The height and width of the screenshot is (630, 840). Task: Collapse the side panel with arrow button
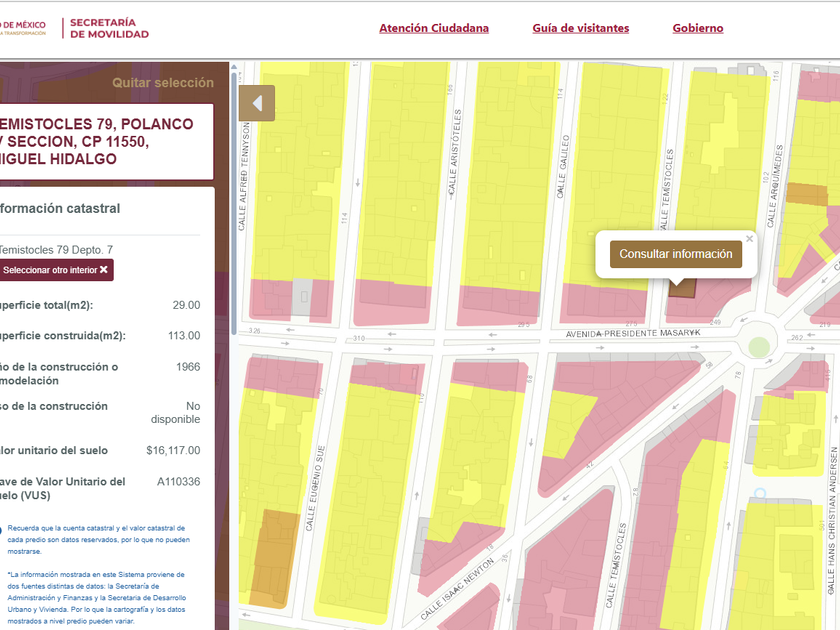[x=257, y=103]
